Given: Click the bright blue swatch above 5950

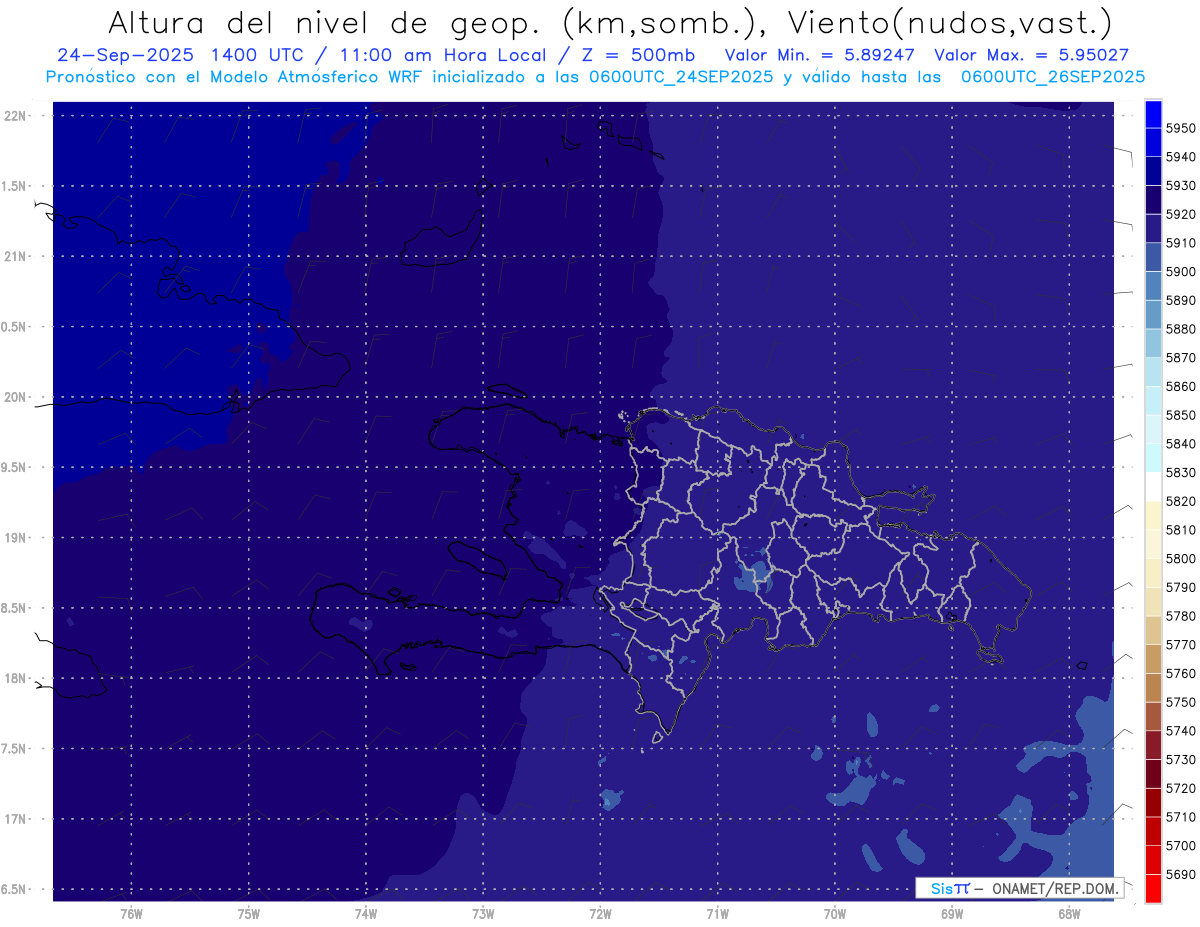Looking at the screenshot, I should point(1152,114).
